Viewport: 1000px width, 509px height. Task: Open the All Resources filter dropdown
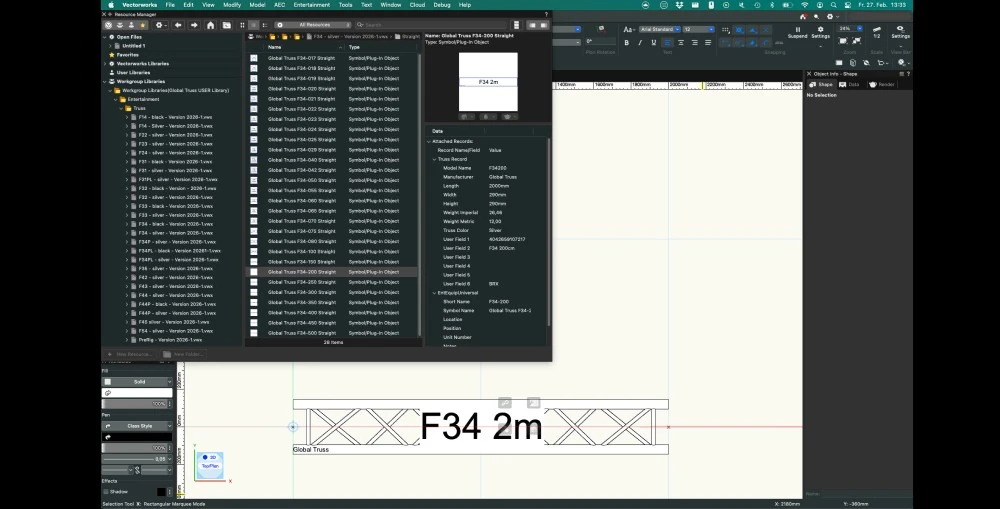click(x=316, y=25)
